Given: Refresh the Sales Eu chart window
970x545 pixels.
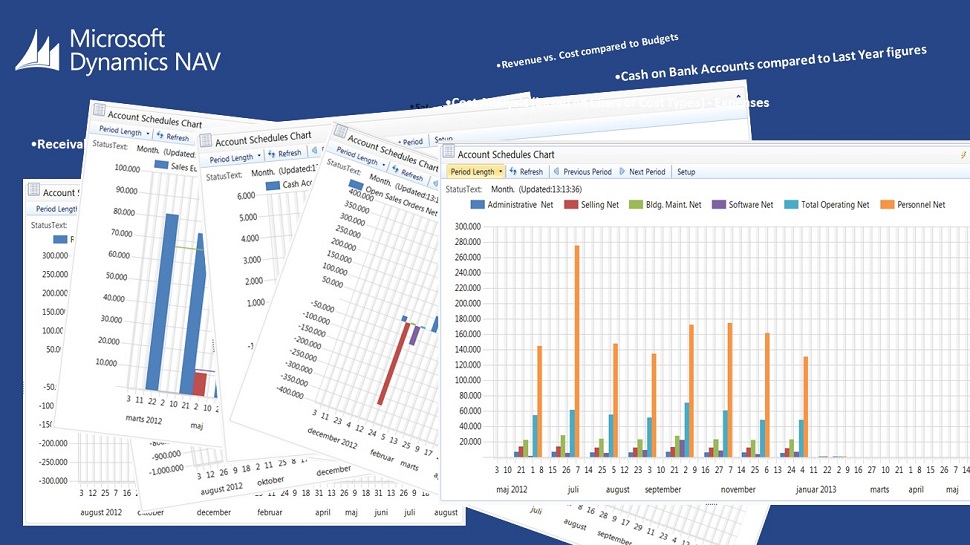Looking at the screenshot, I should [x=173, y=136].
